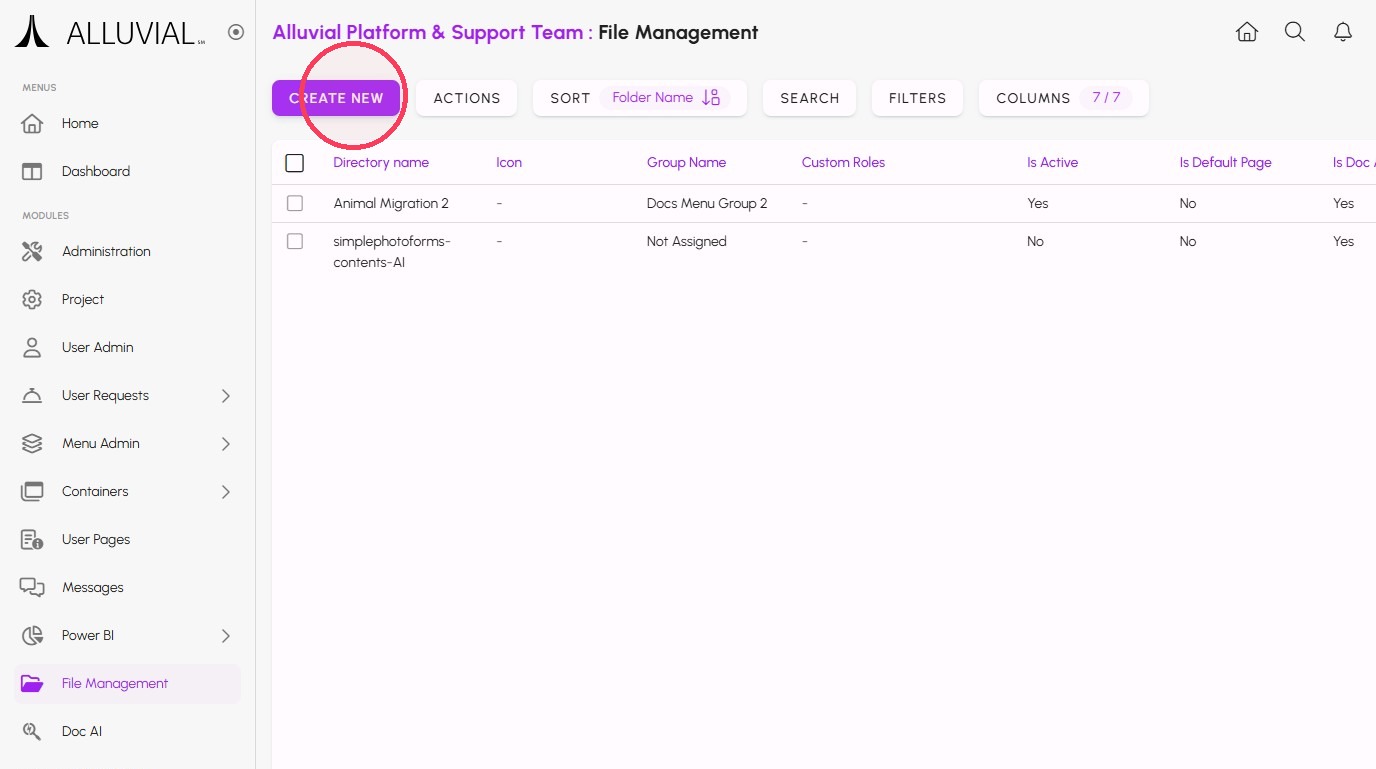The height and width of the screenshot is (769, 1376).
Task: Click the Dashboard layout icon in sidebar
Action: (32, 172)
